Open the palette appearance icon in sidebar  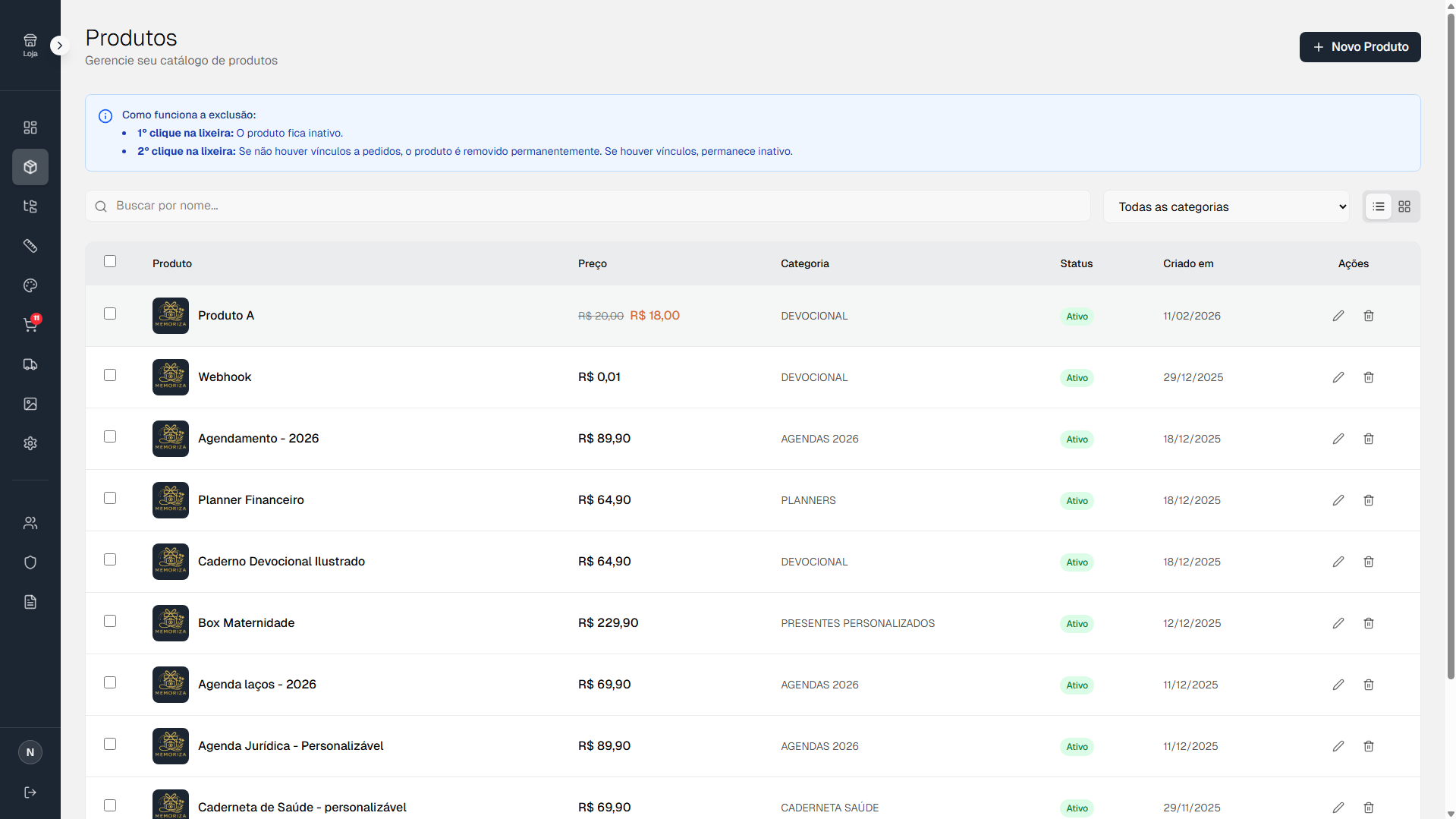[x=30, y=285]
